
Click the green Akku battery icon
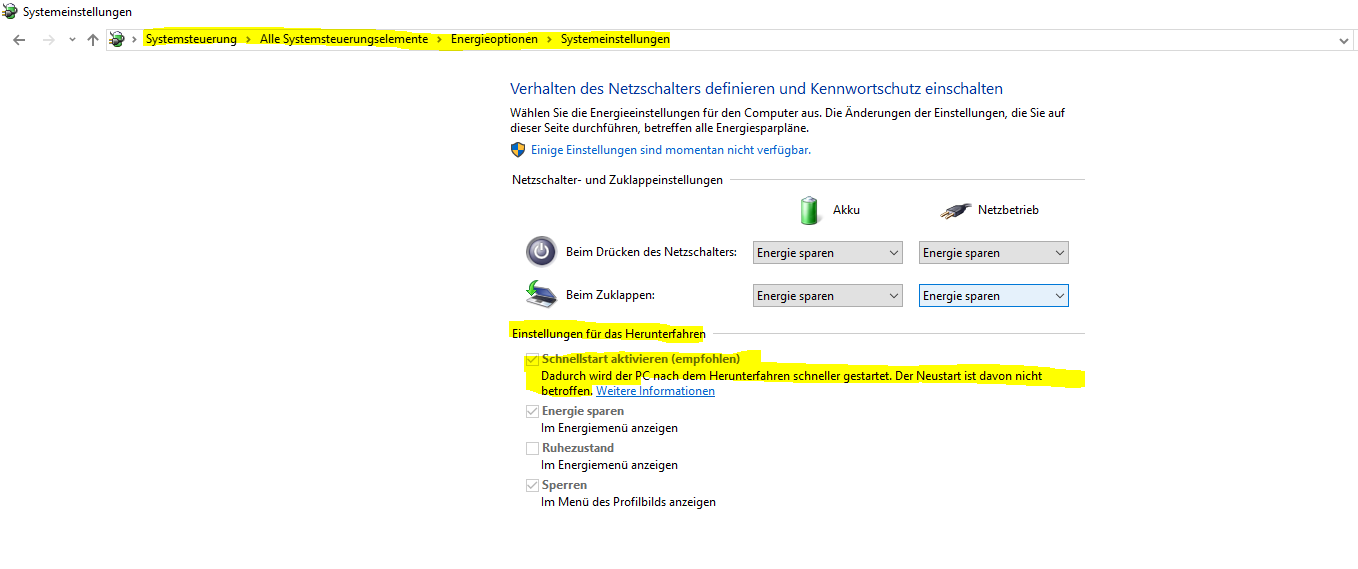810,210
